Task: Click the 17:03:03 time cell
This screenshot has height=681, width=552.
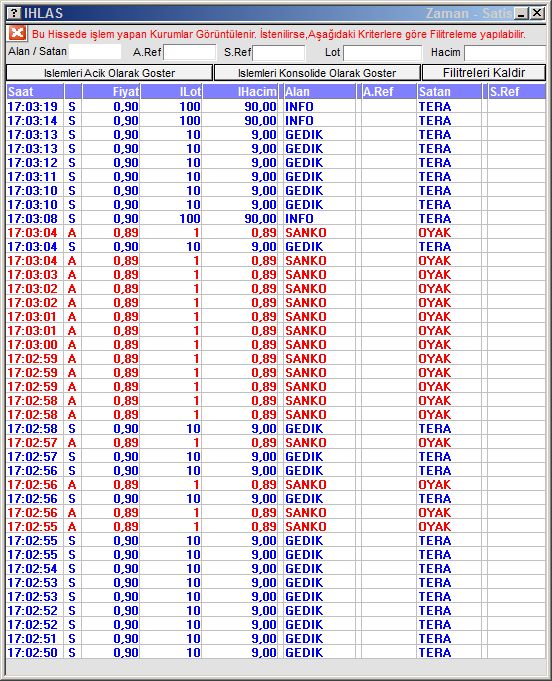Action: (33, 275)
